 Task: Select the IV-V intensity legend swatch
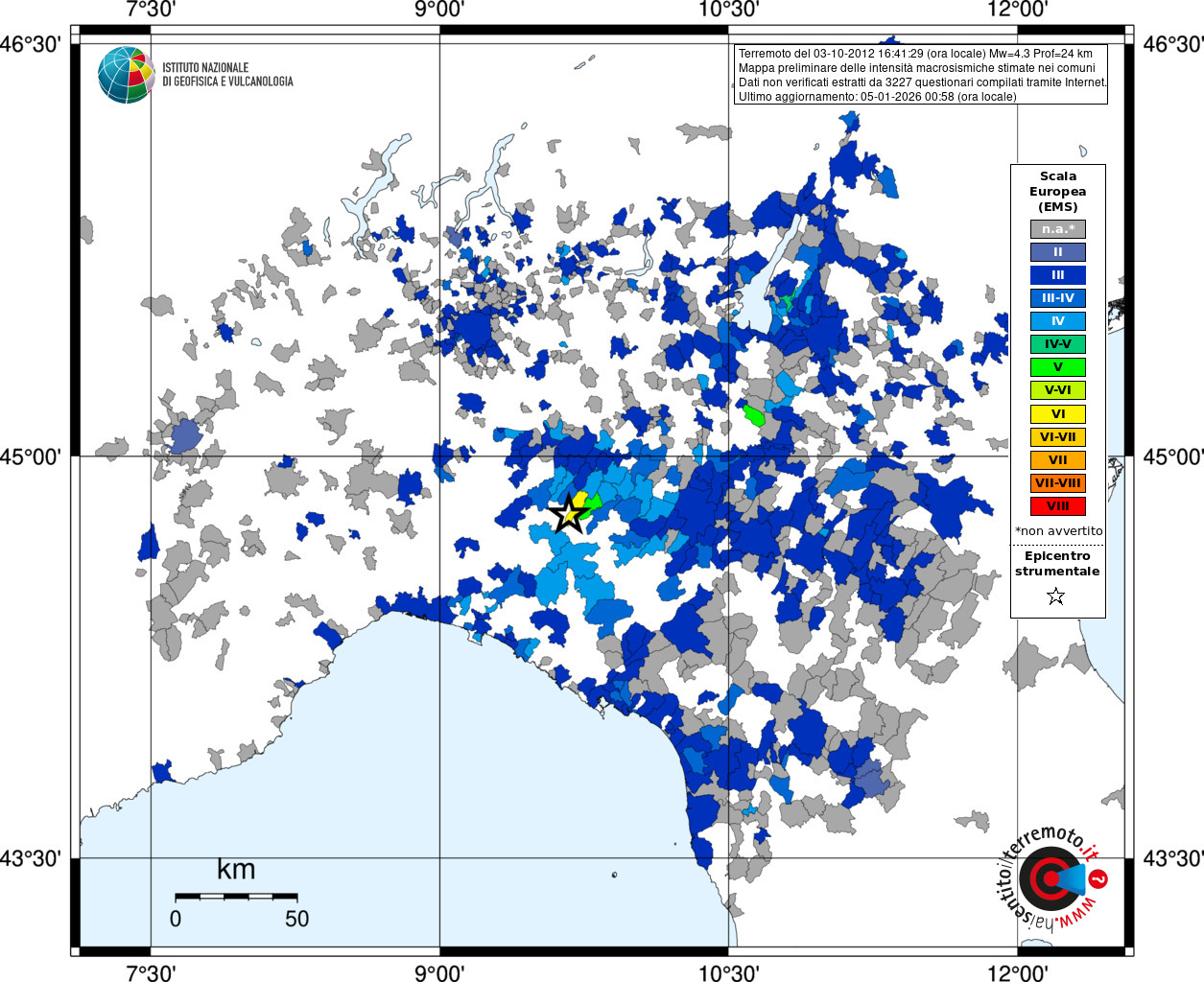coord(1058,344)
